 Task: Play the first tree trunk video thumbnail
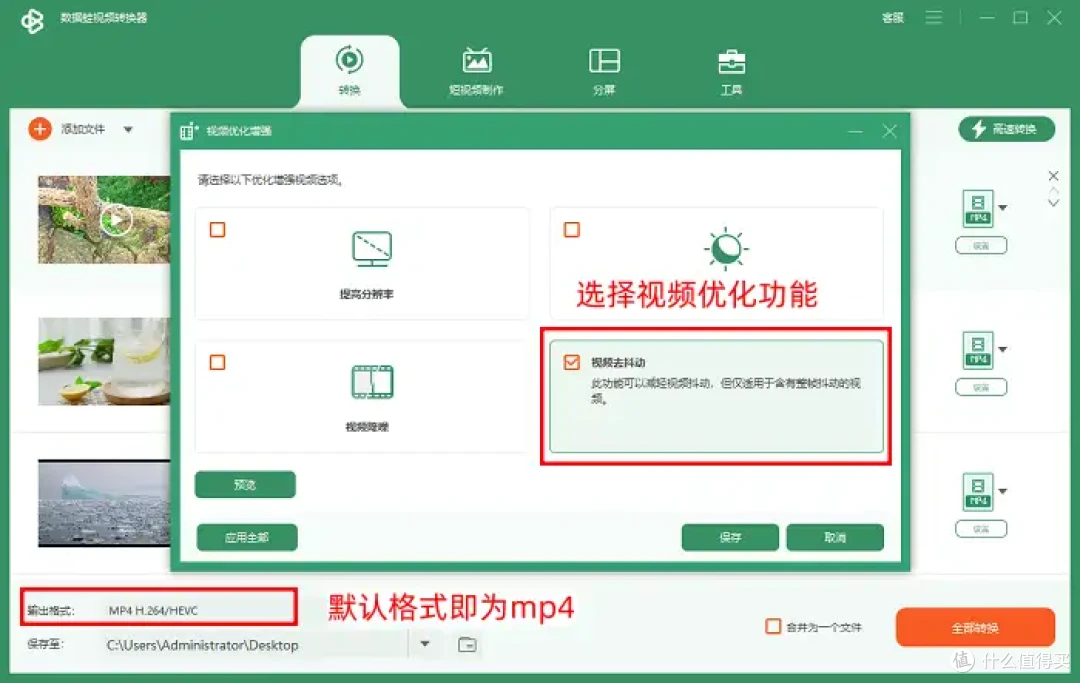click(x=116, y=220)
